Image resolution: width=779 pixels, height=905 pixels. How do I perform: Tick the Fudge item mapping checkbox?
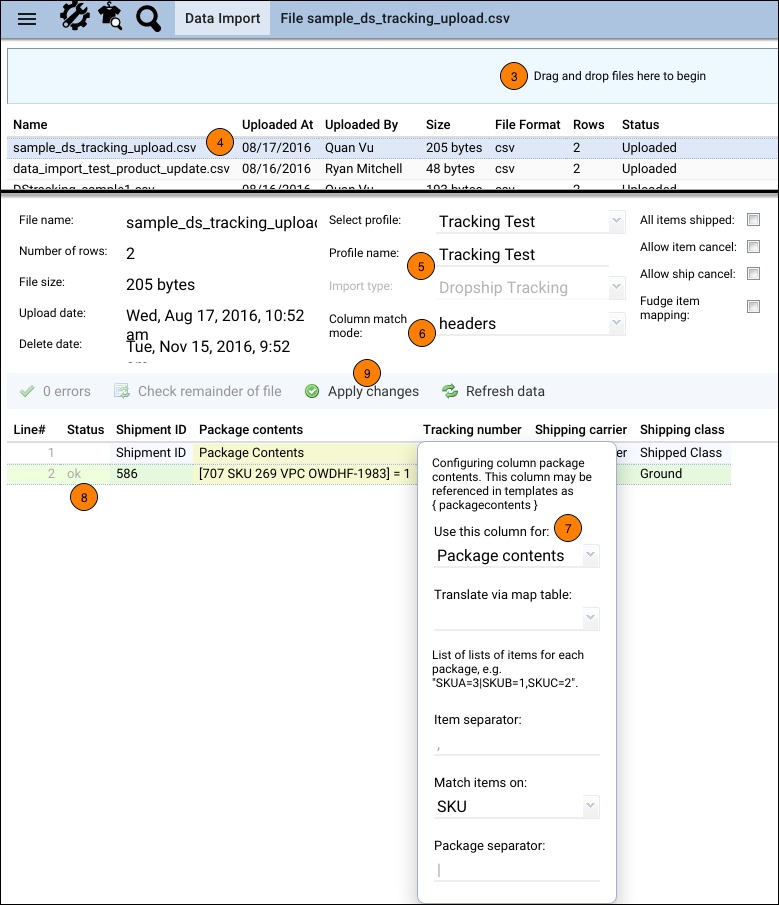pyautogui.click(x=753, y=306)
